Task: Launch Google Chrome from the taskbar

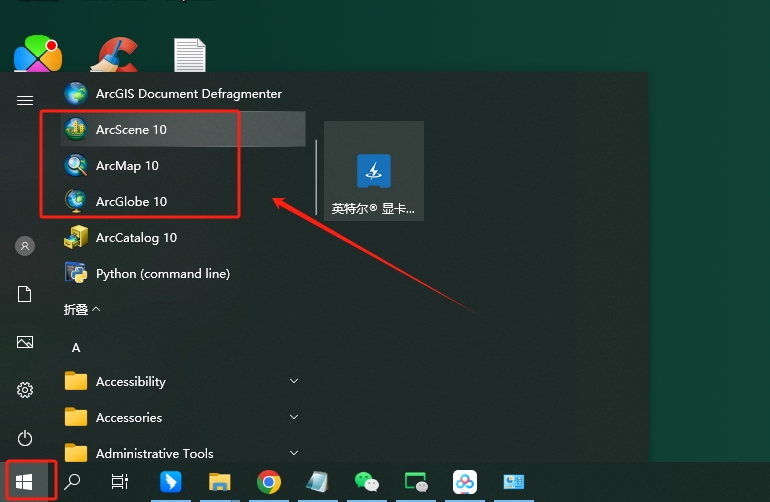Action: 269,482
